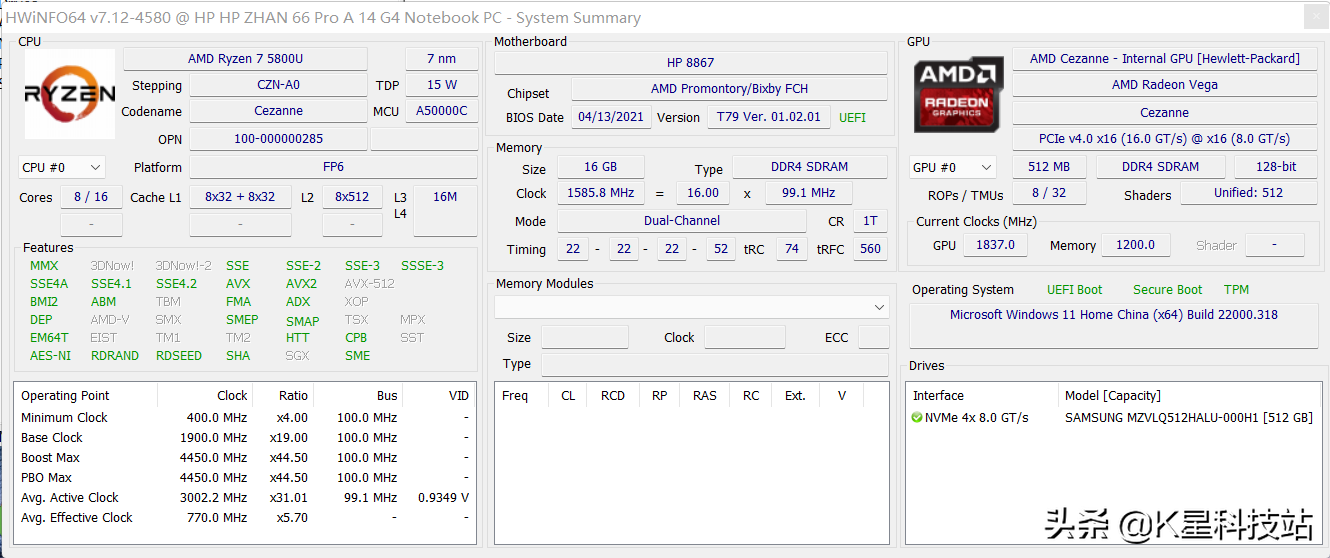Click the 16M L3 cache value
Image resolution: width=1330 pixels, height=558 pixels.
click(x=445, y=197)
